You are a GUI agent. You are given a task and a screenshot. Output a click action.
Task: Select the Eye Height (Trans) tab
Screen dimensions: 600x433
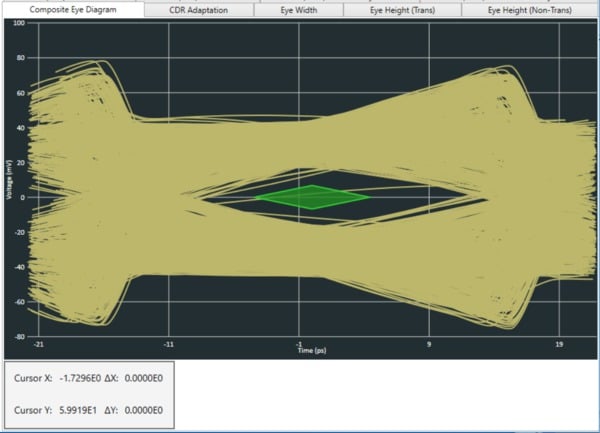402,10
